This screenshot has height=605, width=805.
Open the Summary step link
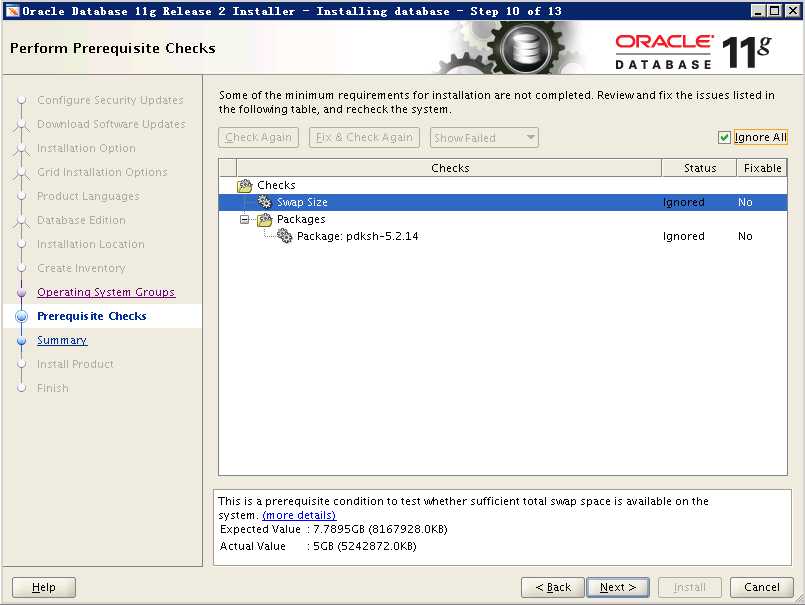point(62,341)
